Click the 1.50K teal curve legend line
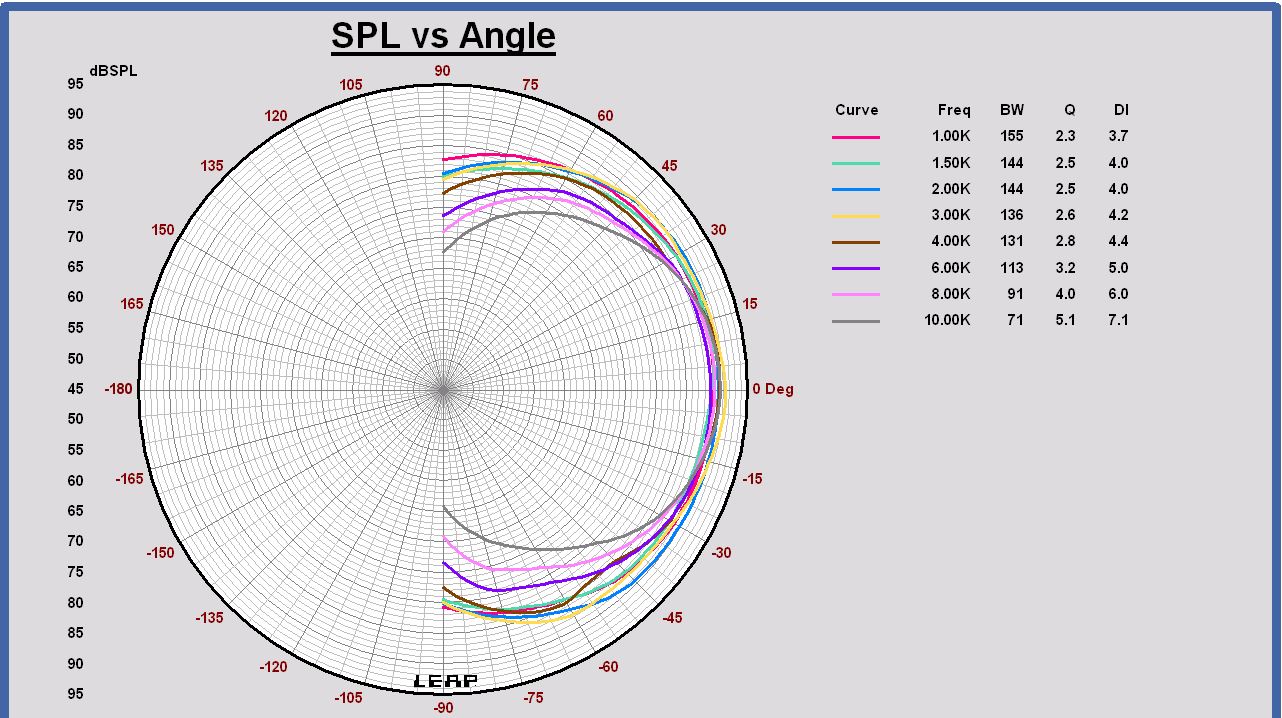The image size is (1282, 718). 856,163
